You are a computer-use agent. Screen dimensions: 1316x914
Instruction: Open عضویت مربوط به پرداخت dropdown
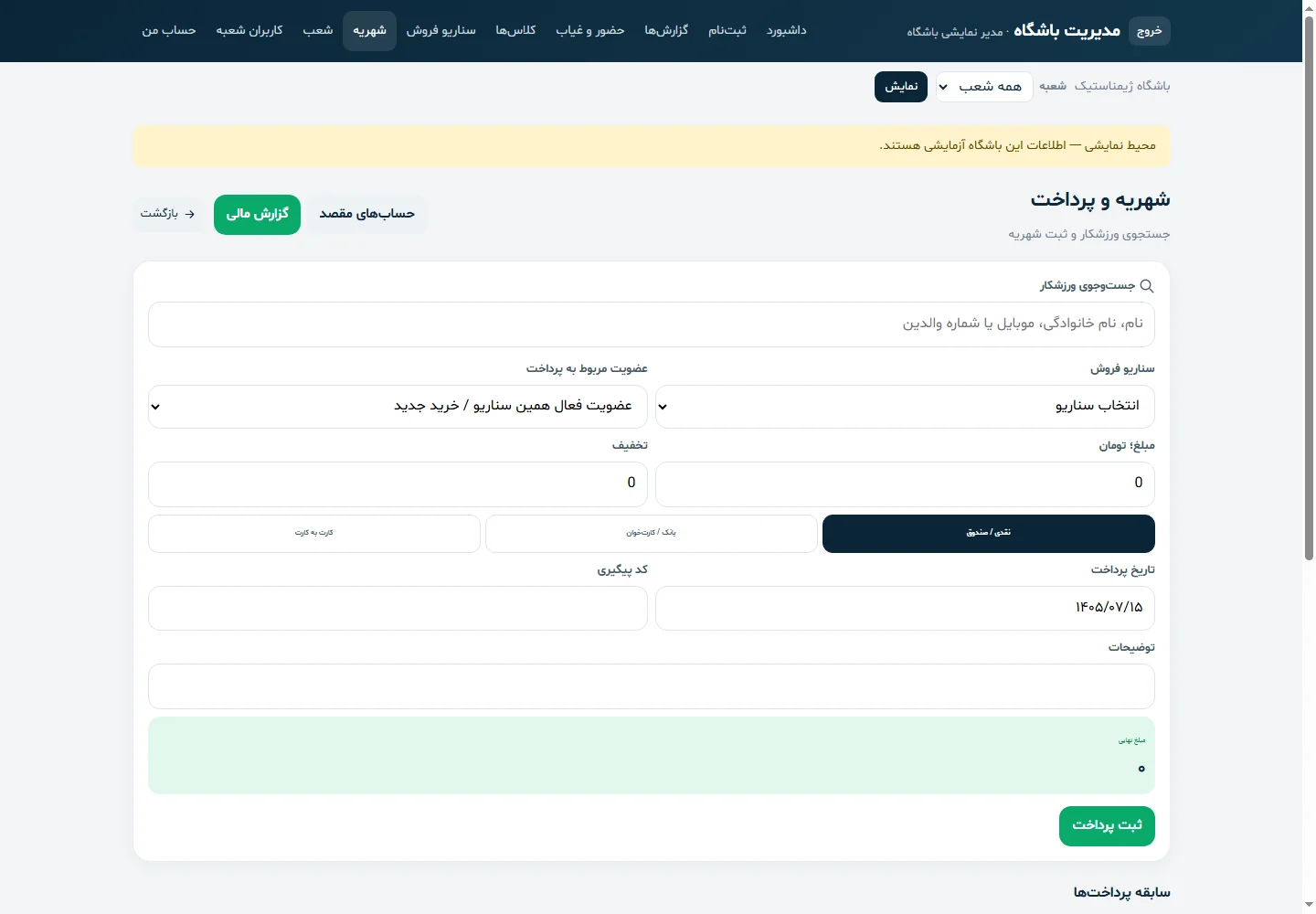(398, 407)
